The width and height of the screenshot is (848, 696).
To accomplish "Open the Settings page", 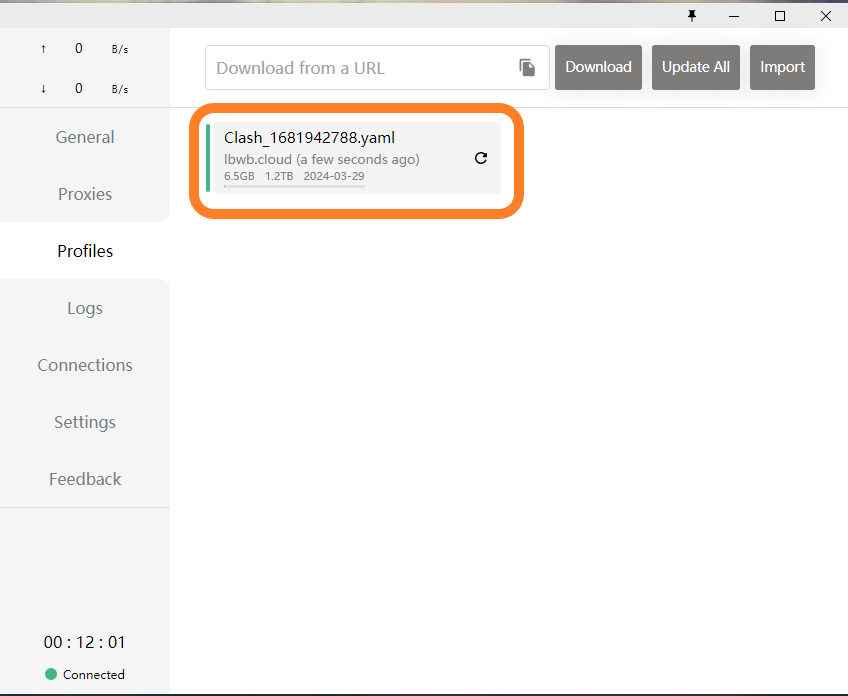I will tap(85, 422).
